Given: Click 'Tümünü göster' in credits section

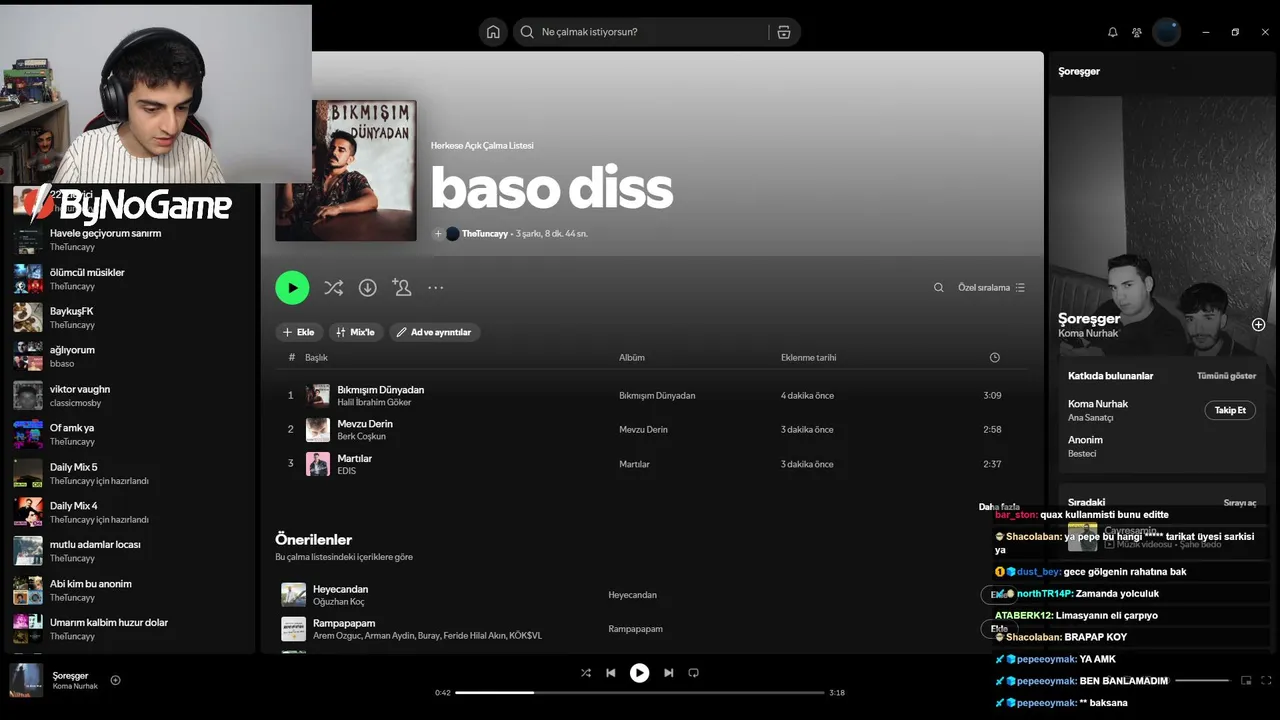Looking at the screenshot, I should [x=1226, y=376].
